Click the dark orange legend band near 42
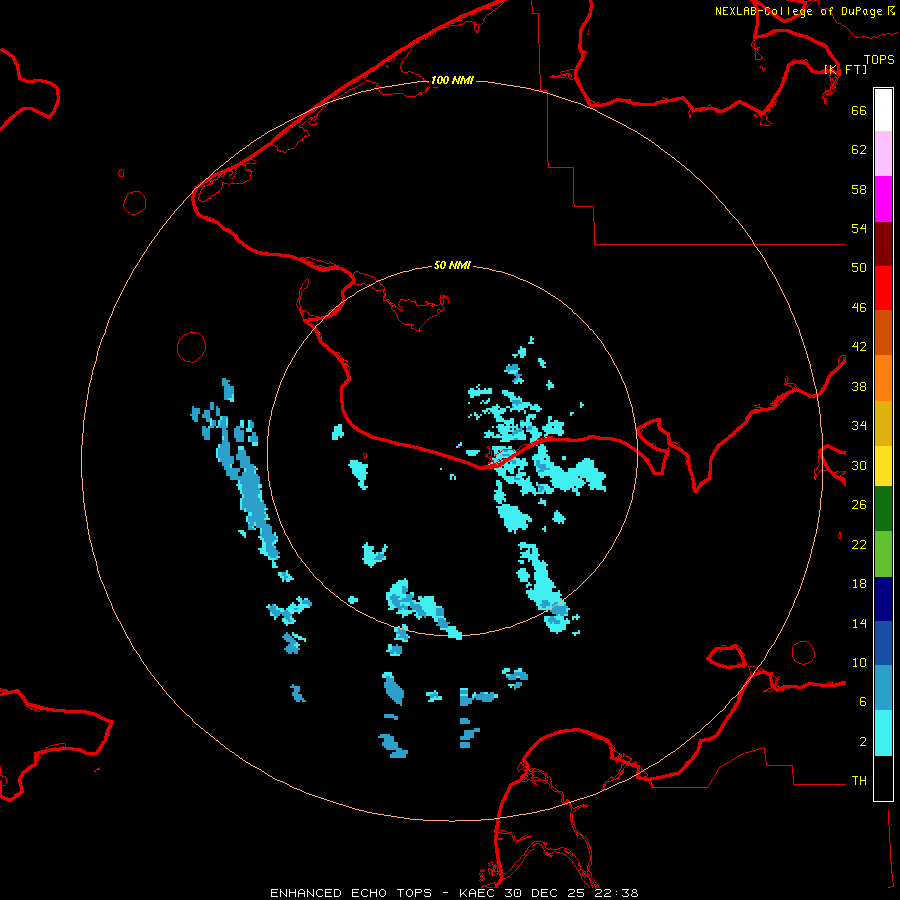Screen dimensions: 900x900 tap(883, 332)
